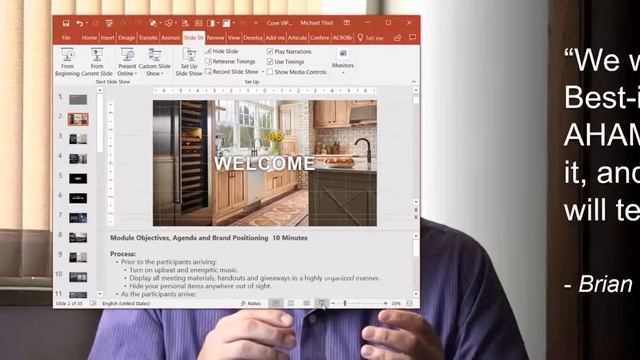Click the Undo arrow icon

79,23
